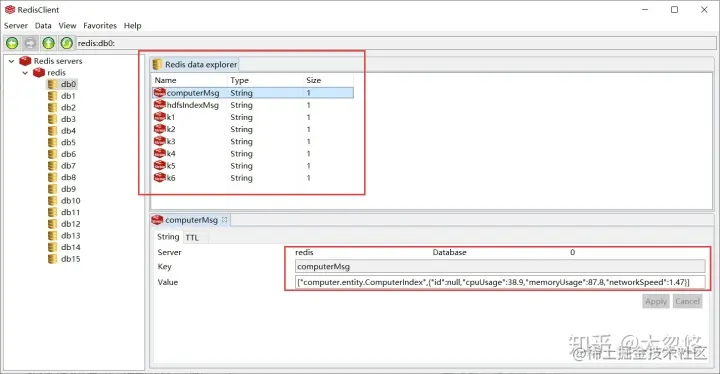720x374 pixels.
Task: Select the db0 database icon
Action: pyautogui.click(x=52, y=84)
